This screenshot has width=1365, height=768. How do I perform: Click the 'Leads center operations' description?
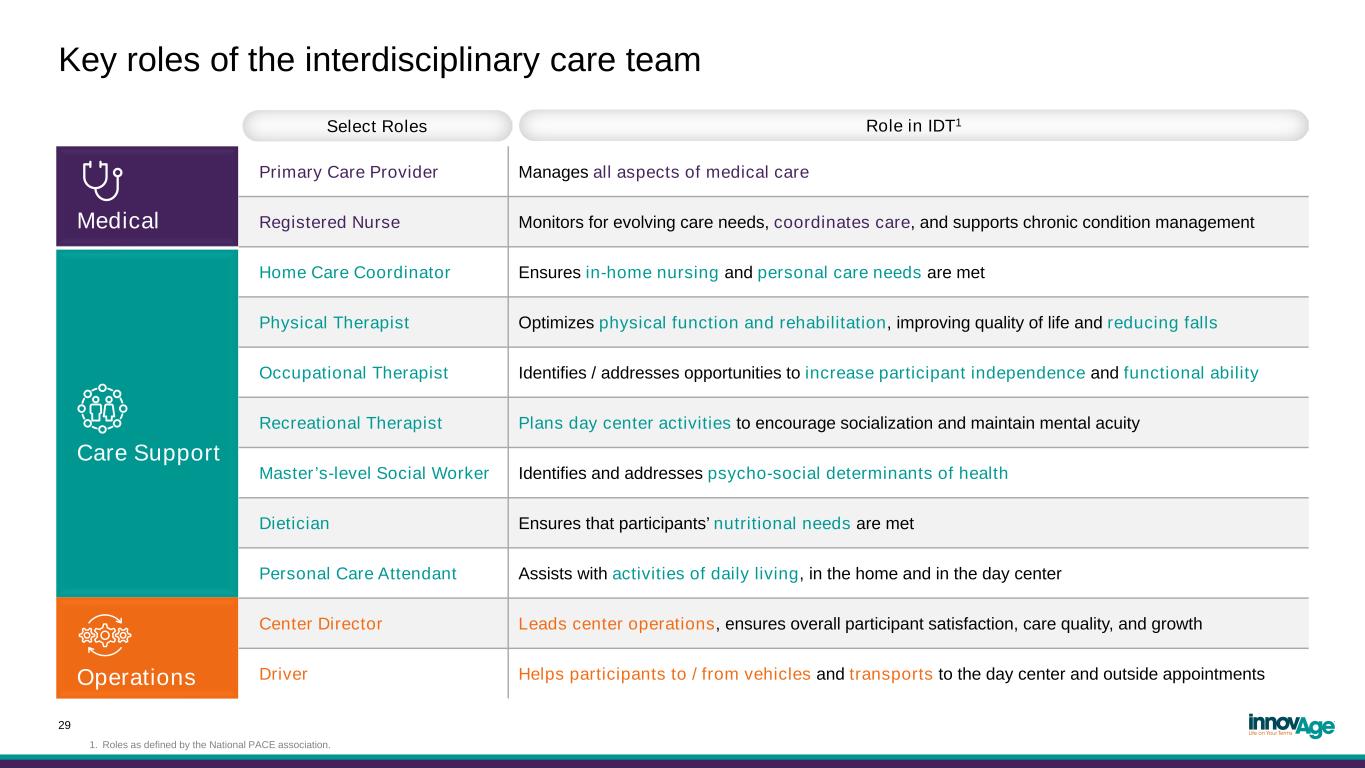coord(861,623)
